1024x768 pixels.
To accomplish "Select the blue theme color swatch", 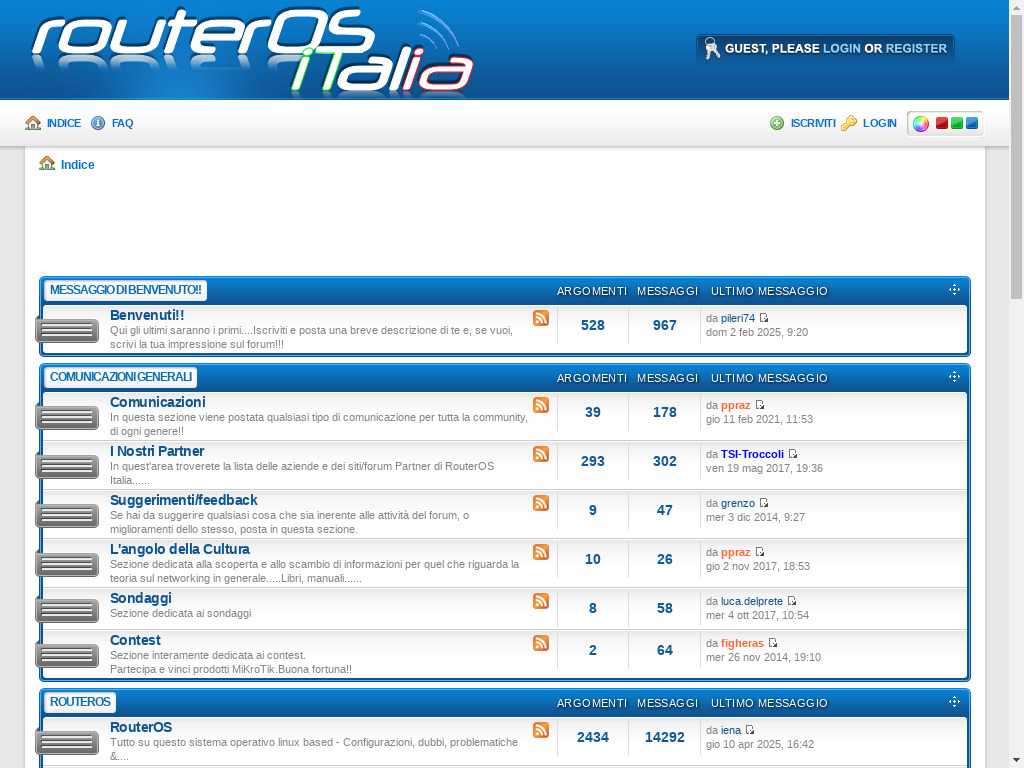I will 972,123.
